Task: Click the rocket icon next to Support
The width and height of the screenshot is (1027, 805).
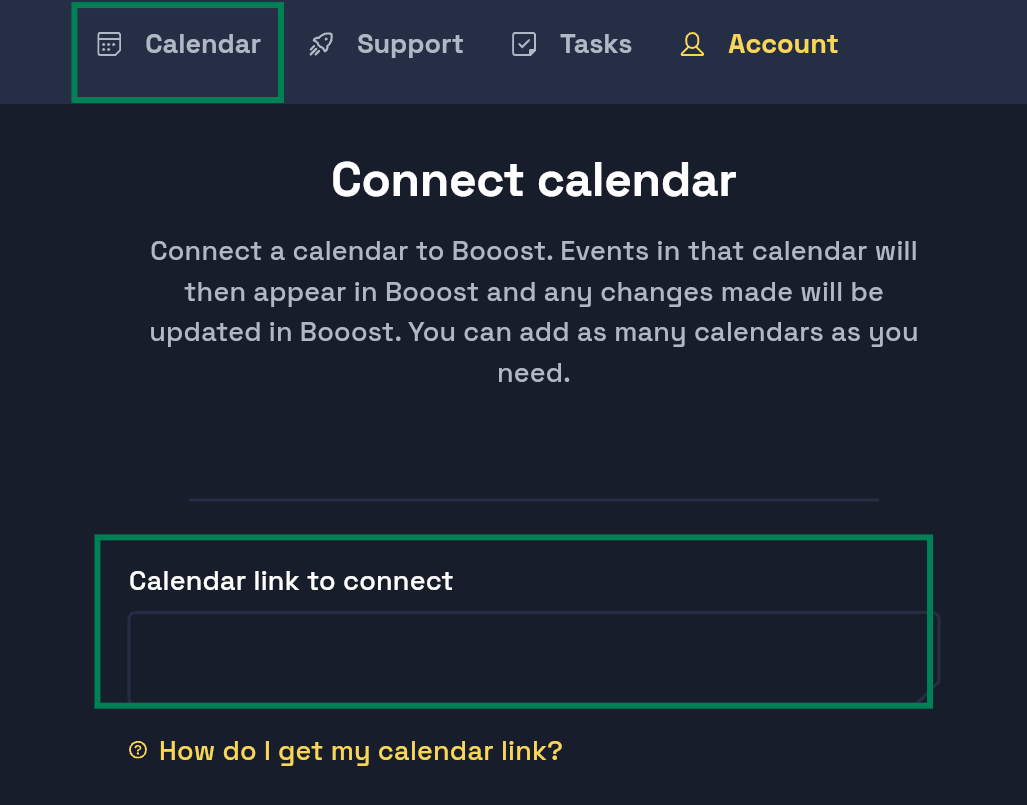Action: 321,44
